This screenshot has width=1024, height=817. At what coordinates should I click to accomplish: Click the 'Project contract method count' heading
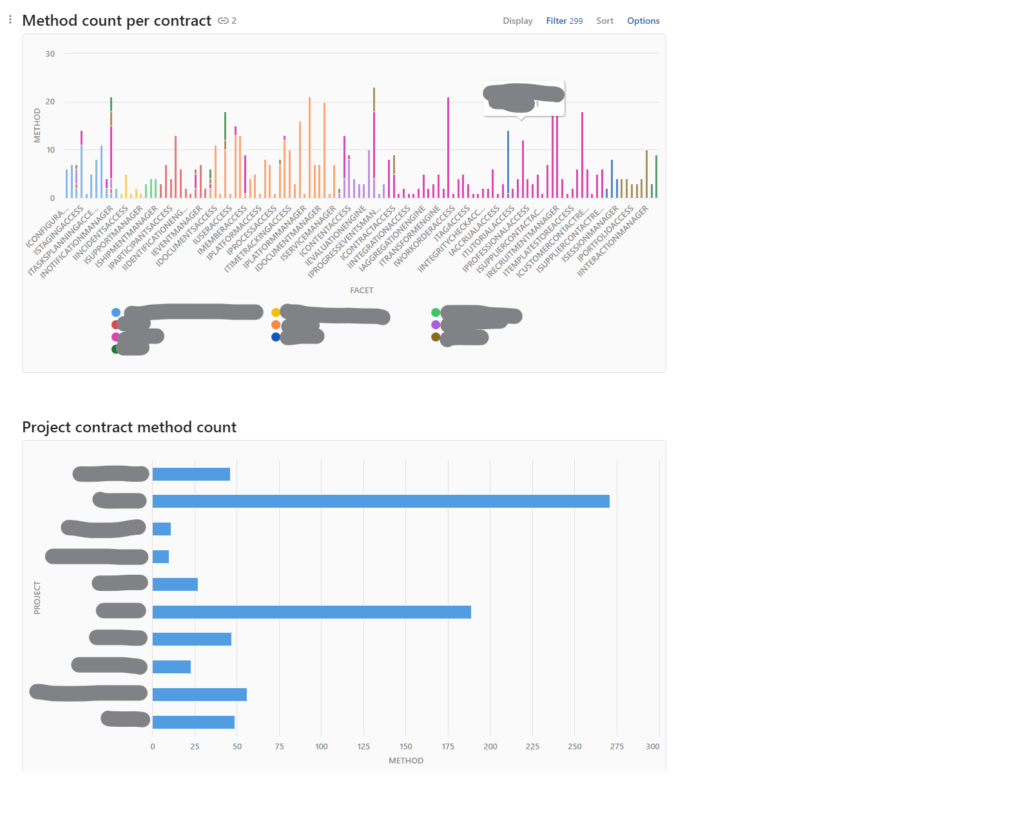pyautogui.click(x=129, y=427)
